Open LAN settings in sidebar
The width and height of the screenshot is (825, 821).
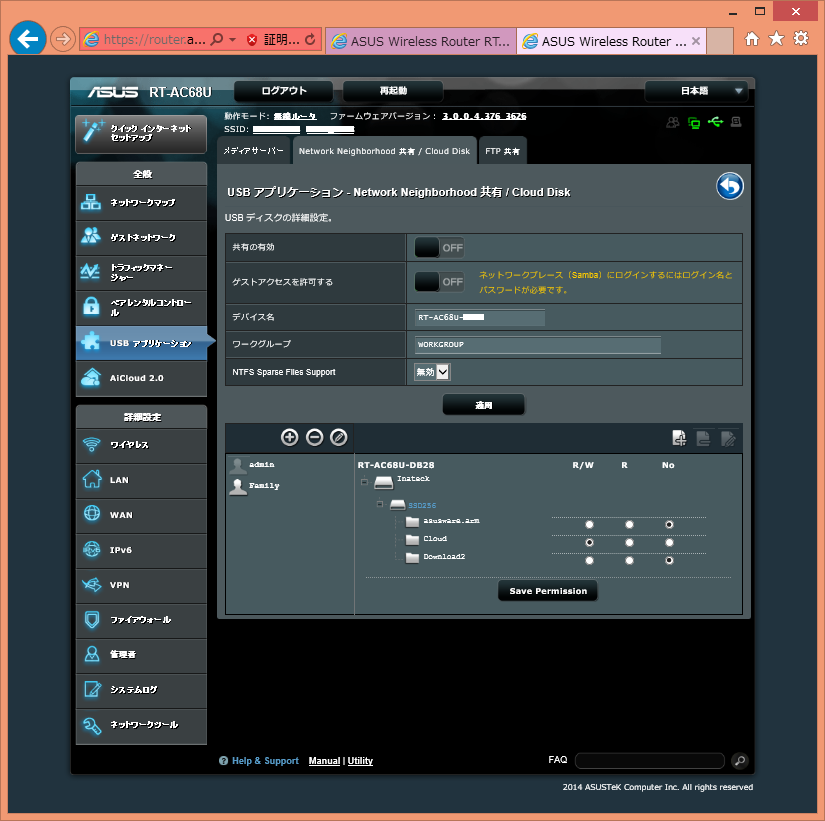141,480
